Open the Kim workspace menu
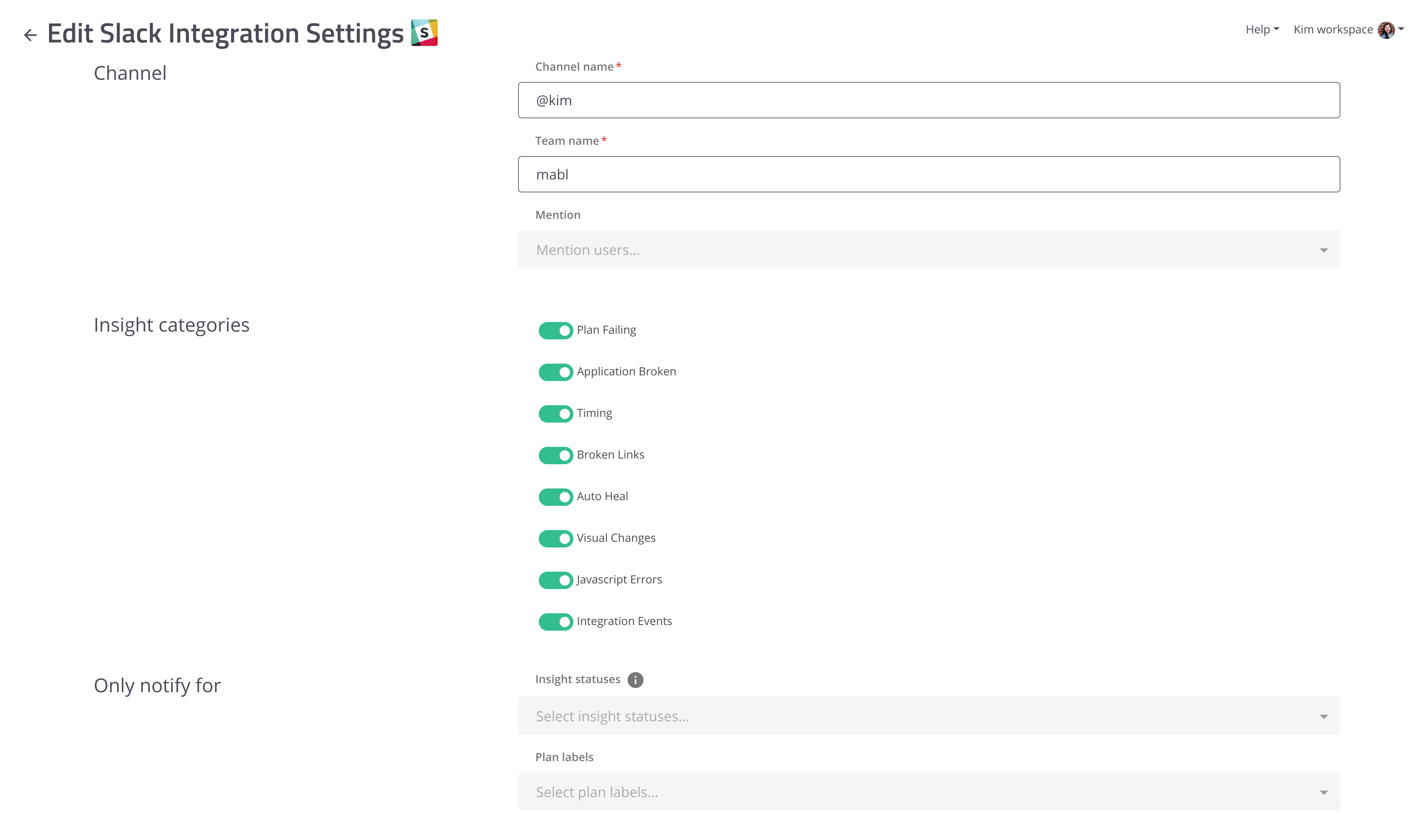This screenshot has width=1415, height=840. tap(1348, 29)
